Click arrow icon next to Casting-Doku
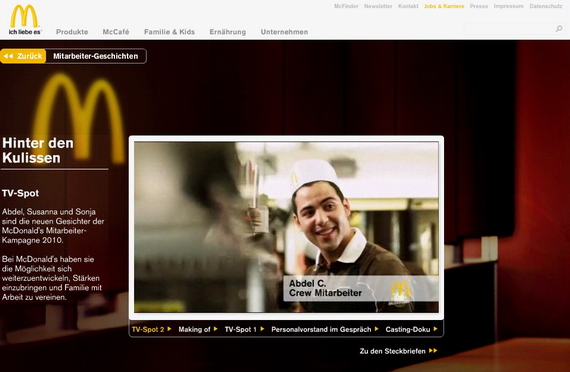Image resolution: width=570 pixels, height=372 pixels. point(435,329)
